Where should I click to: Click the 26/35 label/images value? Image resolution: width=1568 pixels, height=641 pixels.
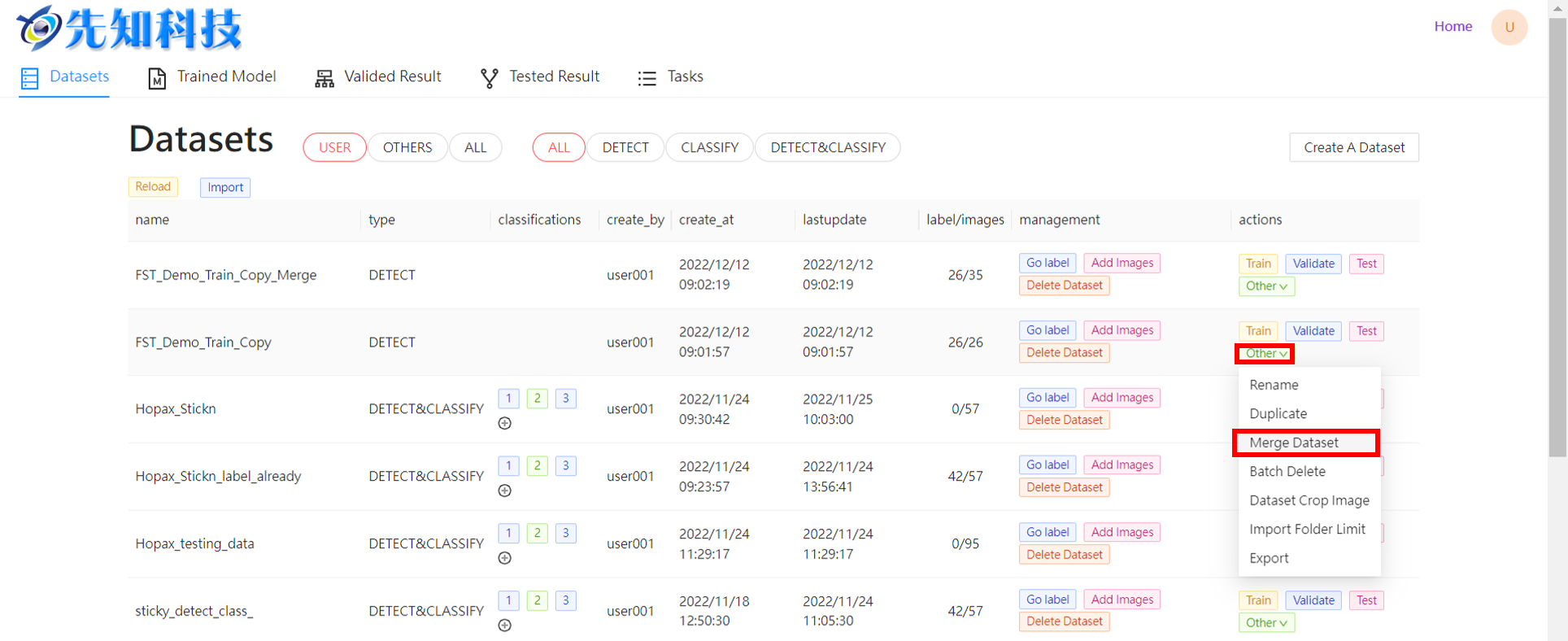point(965,275)
